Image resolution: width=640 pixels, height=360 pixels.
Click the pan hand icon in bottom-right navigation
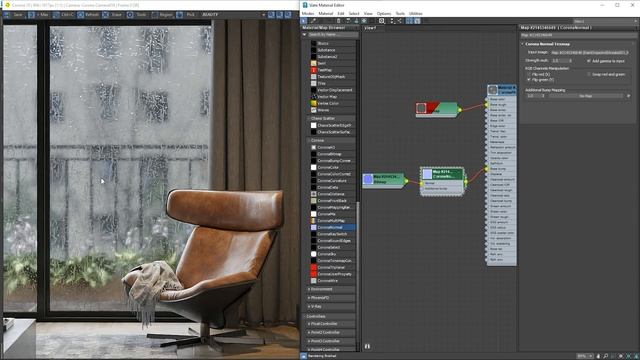pyautogui.click(x=598, y=356)
